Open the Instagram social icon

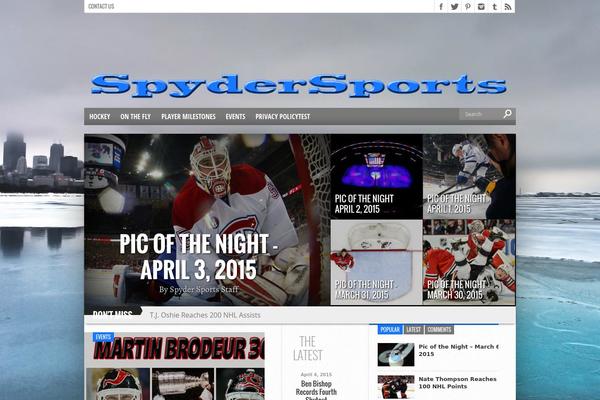tap(481, 7)
